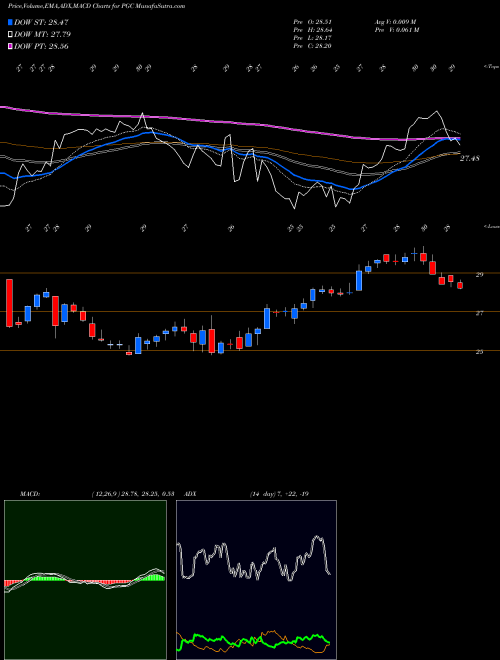Click the 'Pre O: 28.51' open value
Image resolution: width=500 pixels, height=660 pixels.
[312, 22]
